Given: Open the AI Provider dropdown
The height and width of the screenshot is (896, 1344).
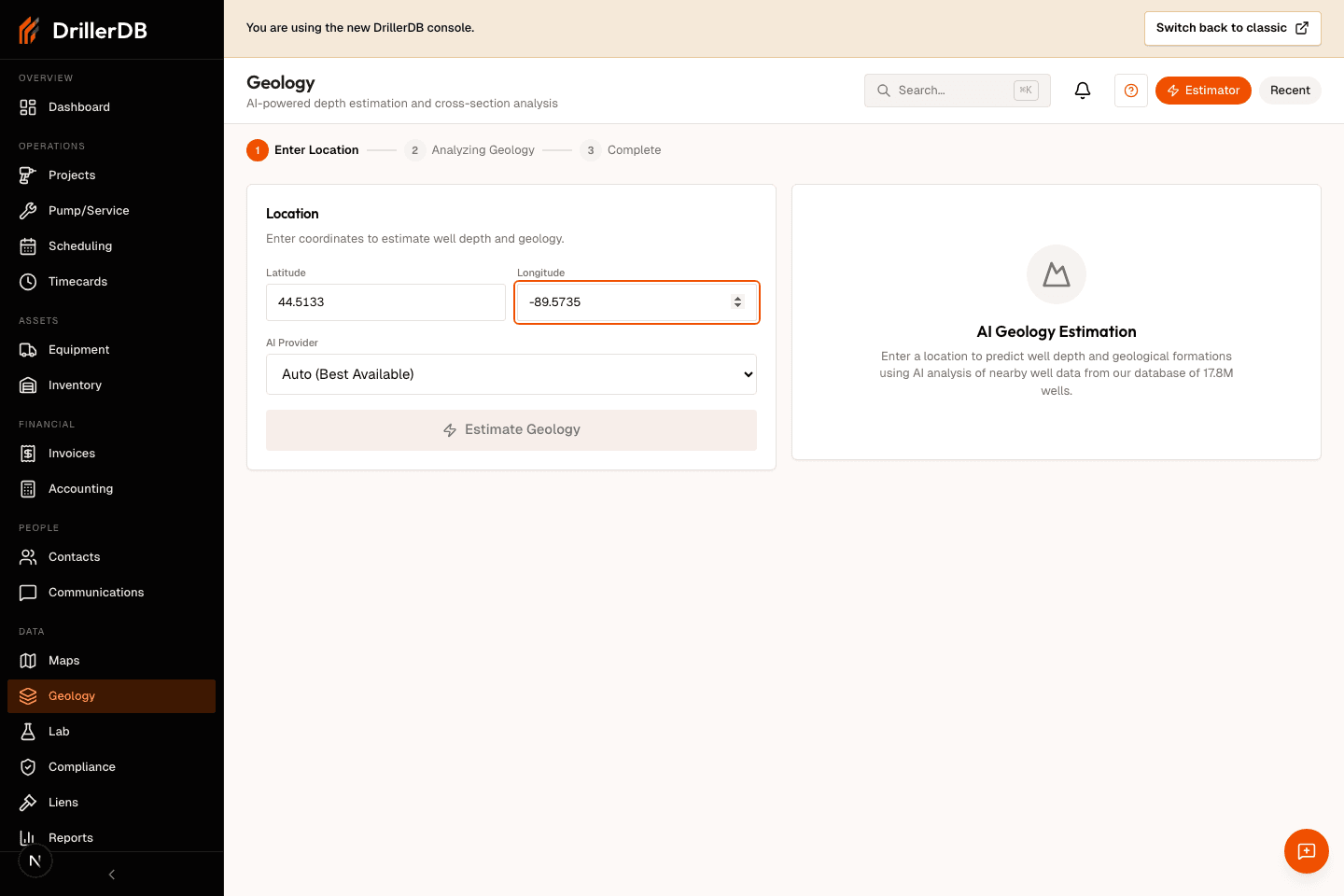Looking at the screenshot, I should click(x=511, y=374).
